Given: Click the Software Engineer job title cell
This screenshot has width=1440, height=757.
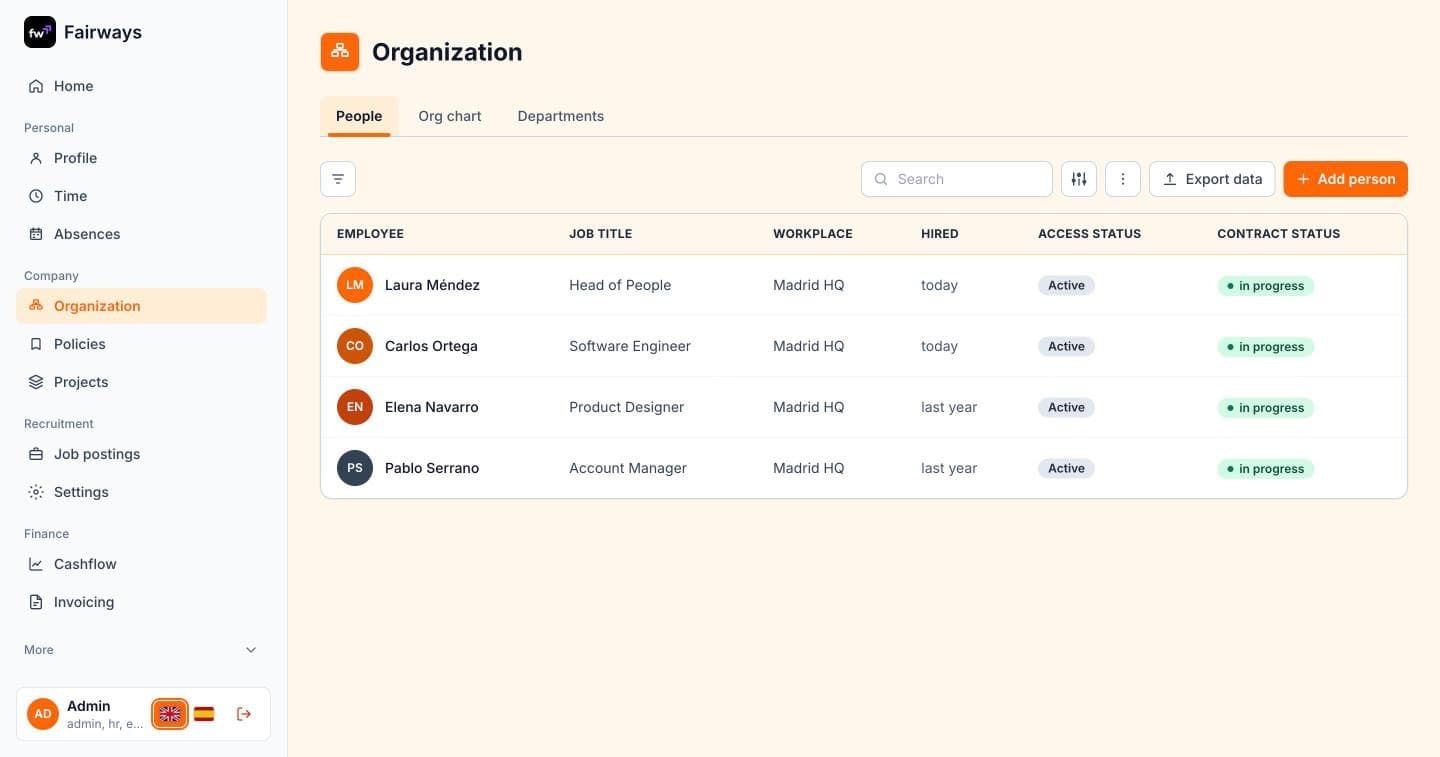Looking at the screenshot, I should [x=630, y=346].
